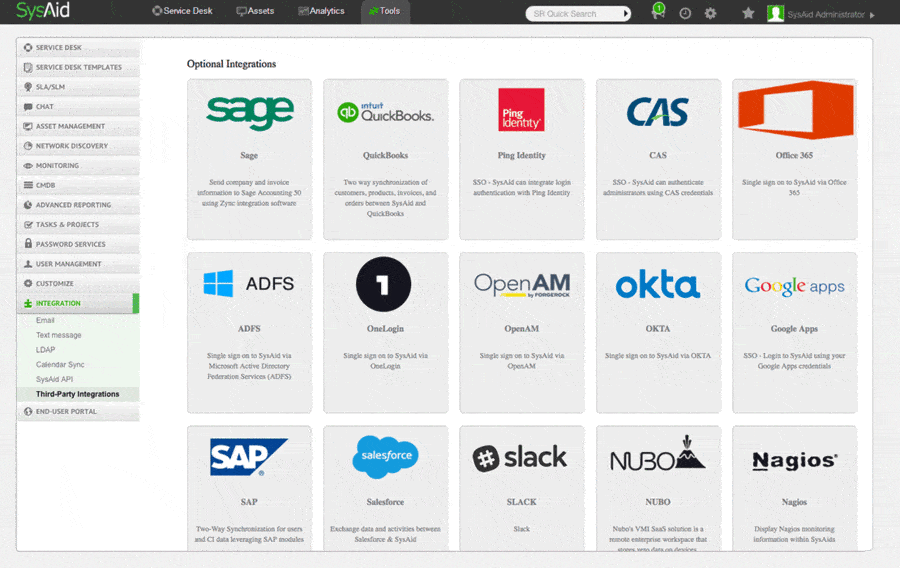Viewport: 900px width, 568px height.
Task: Select Third-Party Integrations
Action: coord(77,394)
